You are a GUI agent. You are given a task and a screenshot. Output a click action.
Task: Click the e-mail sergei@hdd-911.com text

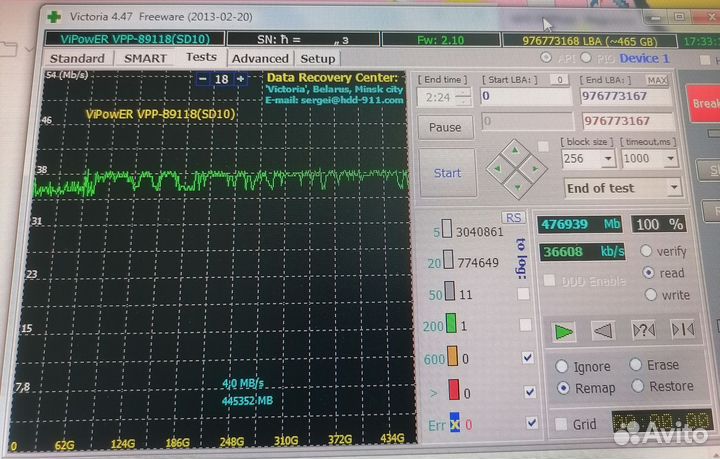coord(334,100)
